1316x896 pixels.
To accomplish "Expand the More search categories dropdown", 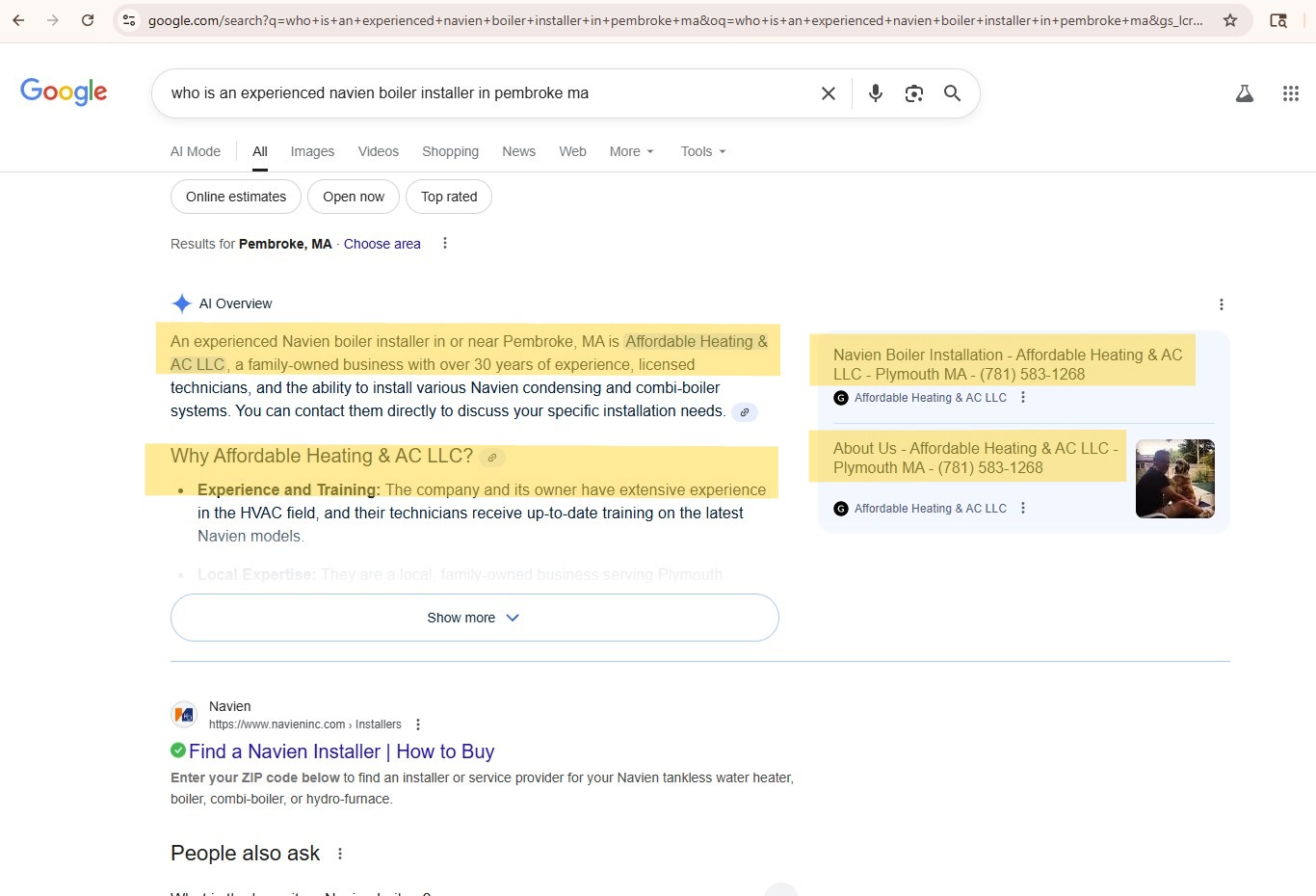I will [x=631, y=151].
